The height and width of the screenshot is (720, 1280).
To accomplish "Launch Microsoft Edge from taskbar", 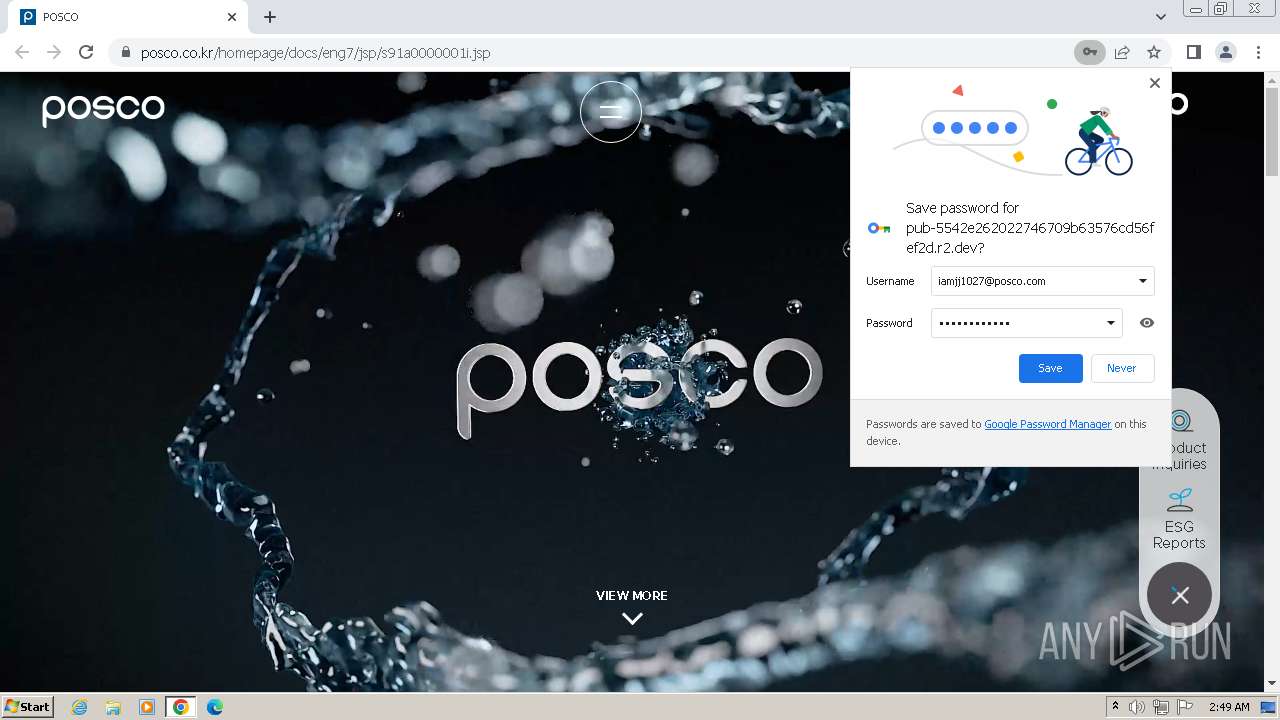I will 214,707.
